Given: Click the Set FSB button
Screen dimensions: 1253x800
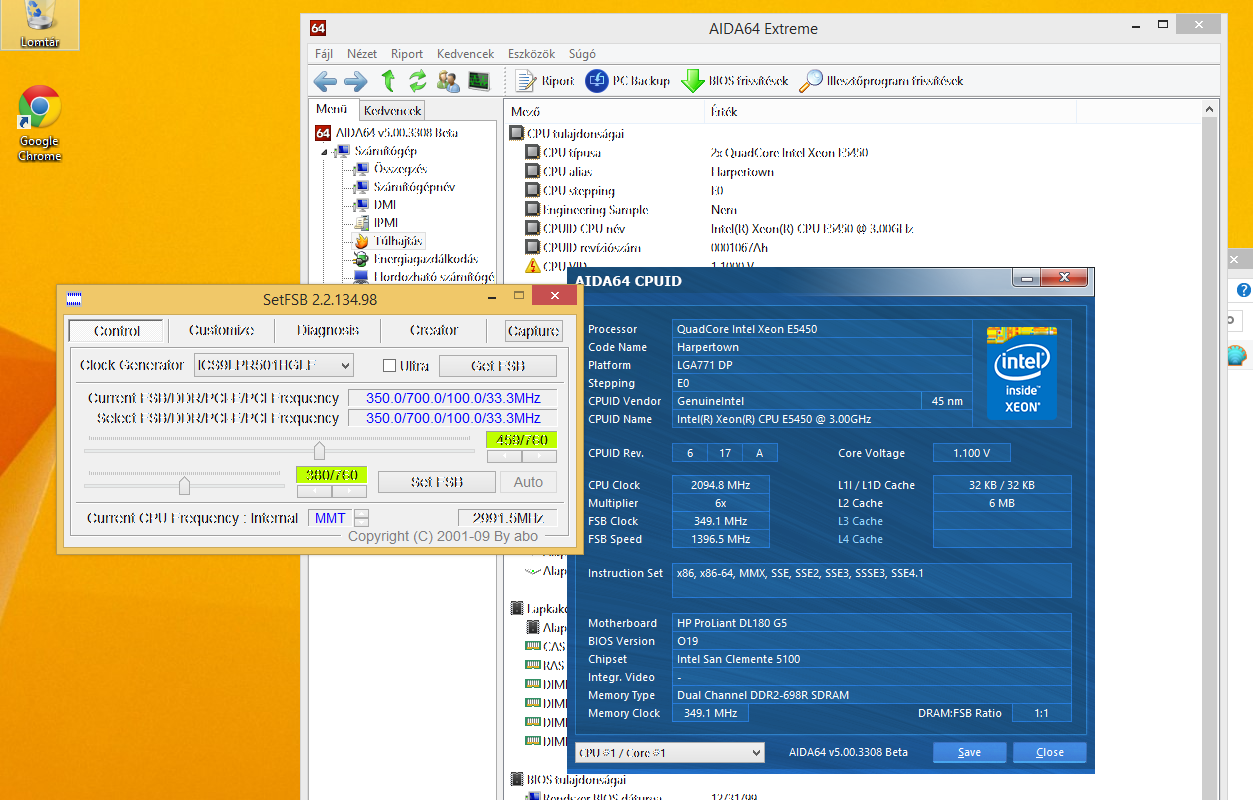Looking at the screenshot, I should (437, 482).
